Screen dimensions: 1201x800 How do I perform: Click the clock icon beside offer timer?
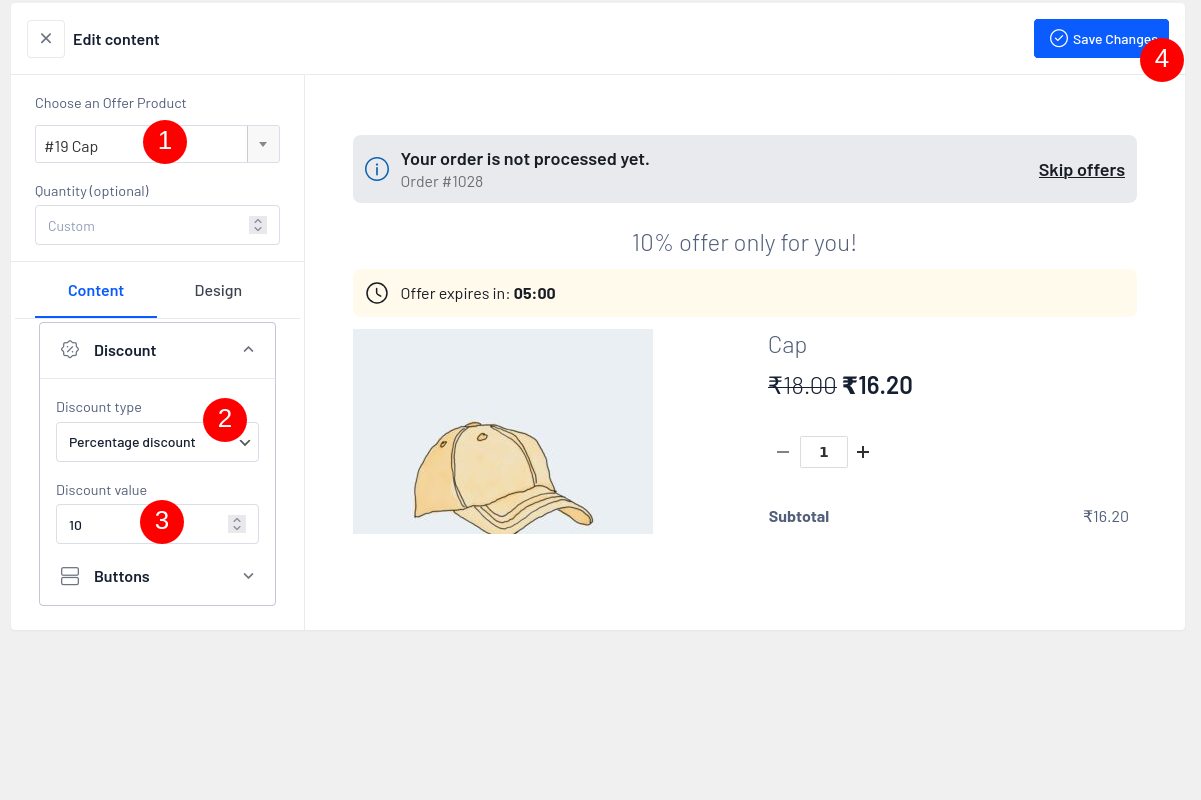coord(377,293)
